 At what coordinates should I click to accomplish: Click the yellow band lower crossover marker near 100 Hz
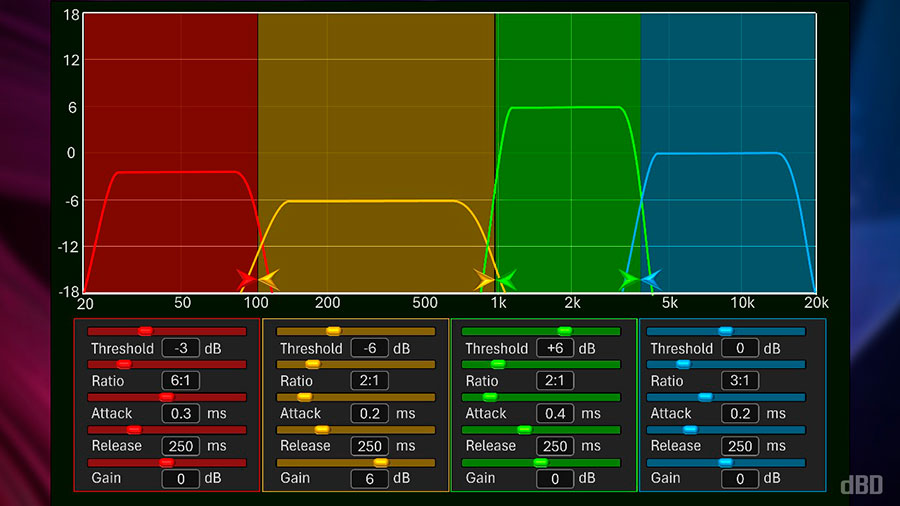point(269,279)
